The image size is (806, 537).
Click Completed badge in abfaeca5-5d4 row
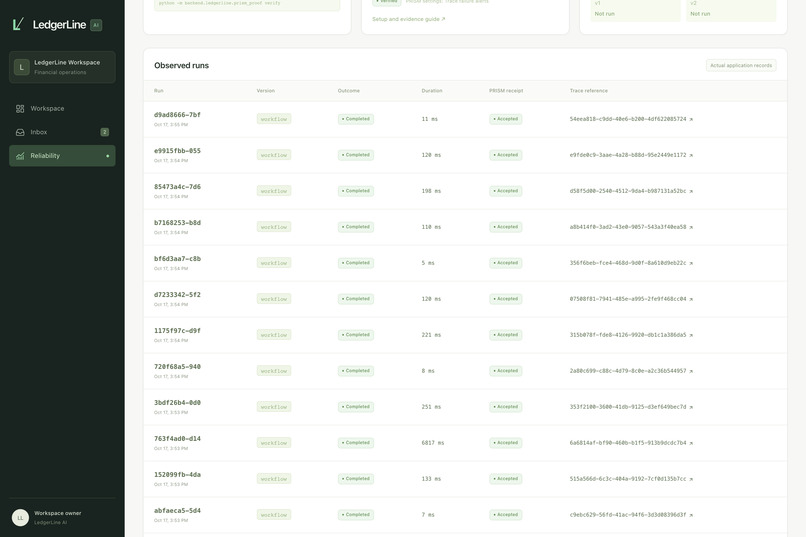coord(356,515)
